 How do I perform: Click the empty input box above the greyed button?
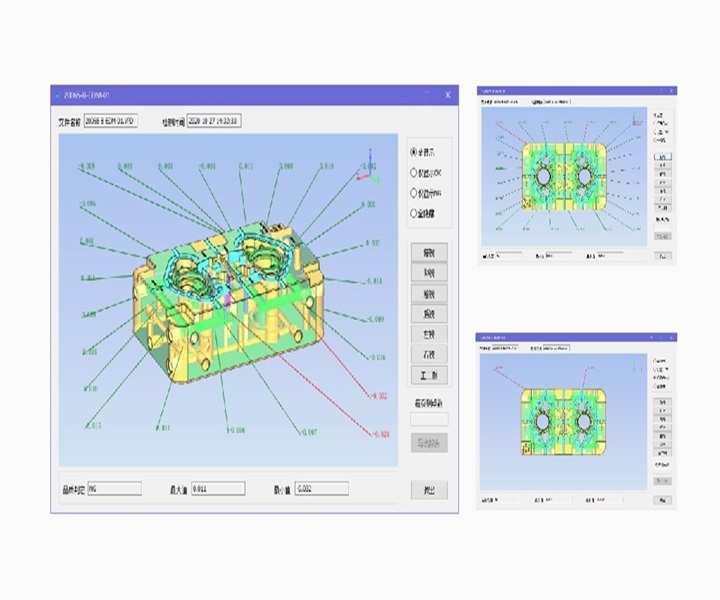tap(429, 420)
